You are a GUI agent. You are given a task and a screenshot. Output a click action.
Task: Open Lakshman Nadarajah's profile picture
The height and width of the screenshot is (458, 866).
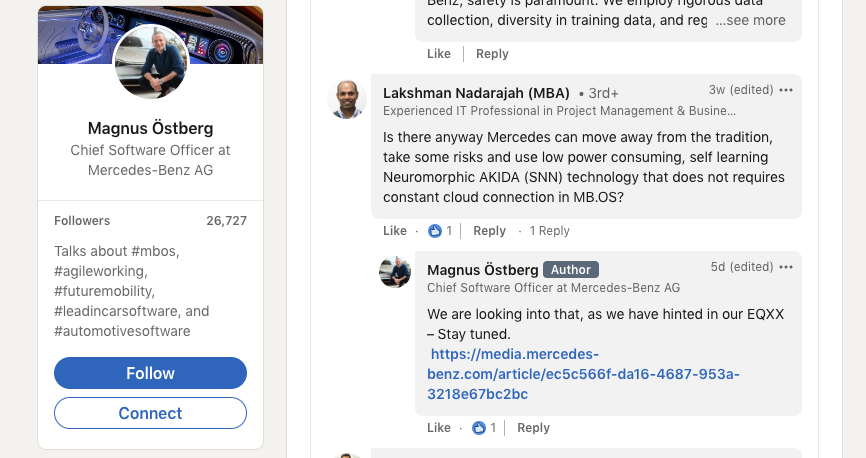click(x=347, y=100)
